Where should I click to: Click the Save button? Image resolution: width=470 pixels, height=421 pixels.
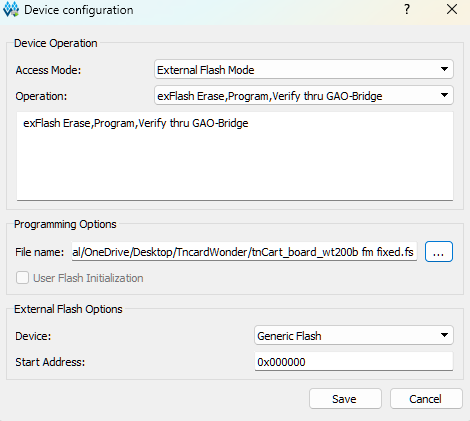345,399
